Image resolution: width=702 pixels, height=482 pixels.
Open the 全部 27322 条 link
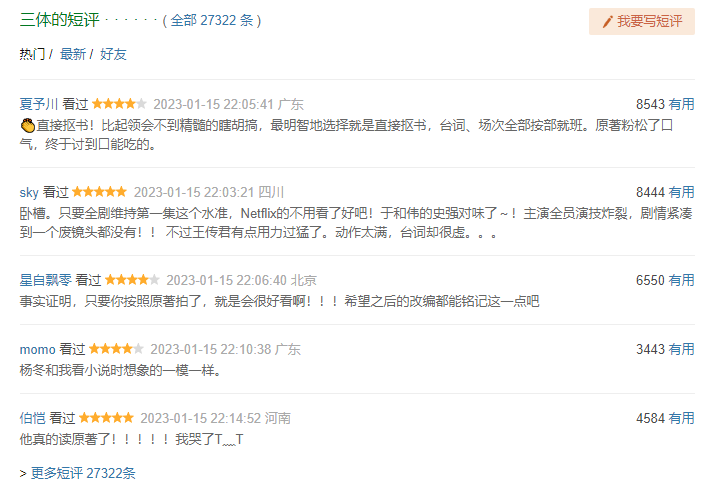[x=212, y=21]
